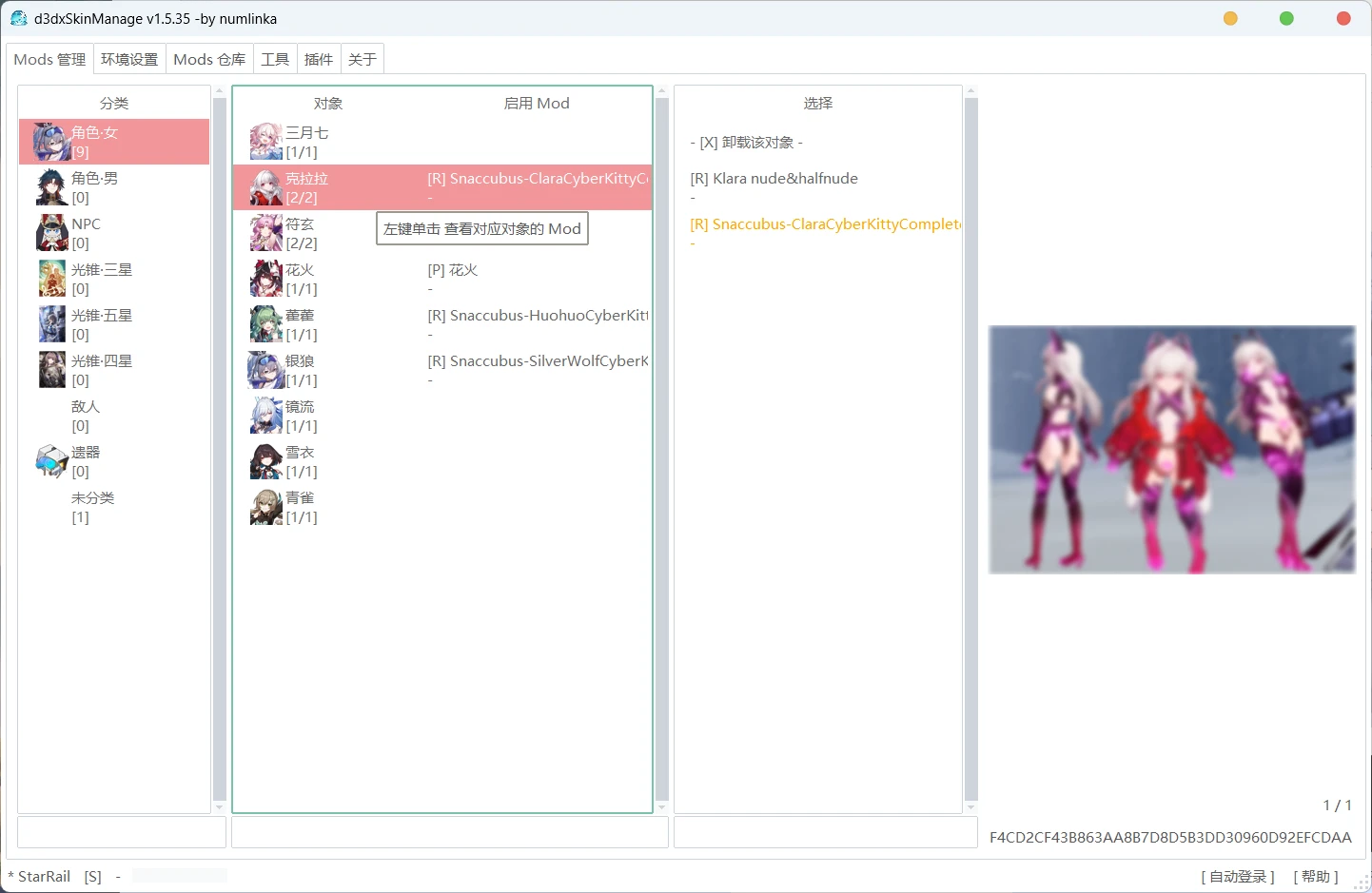Click the [P] 花火 enabled mod text
Screen dimensions: 1372x893
(453, 269)
